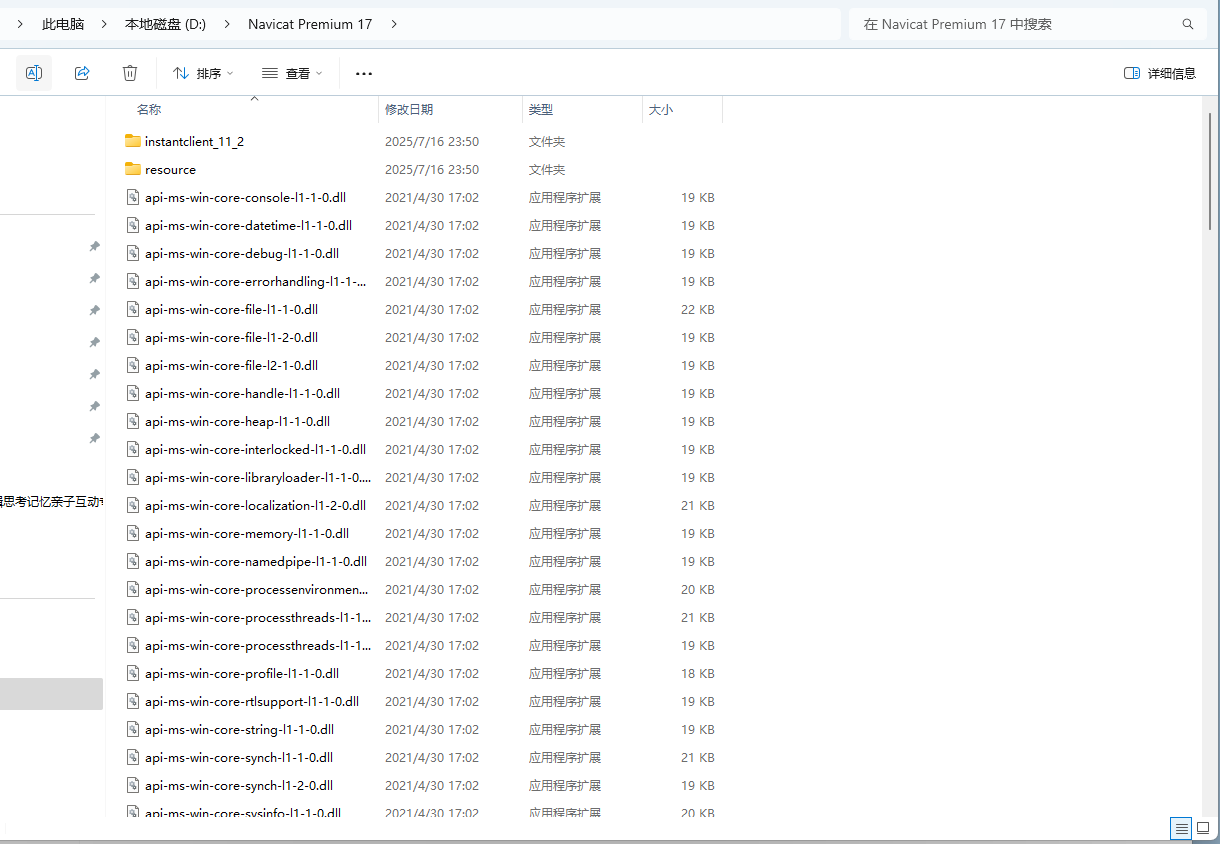The width and height of the screenshot is (1220, 844).
Task: Sort by 名称 column header
Action: [149, 109]
